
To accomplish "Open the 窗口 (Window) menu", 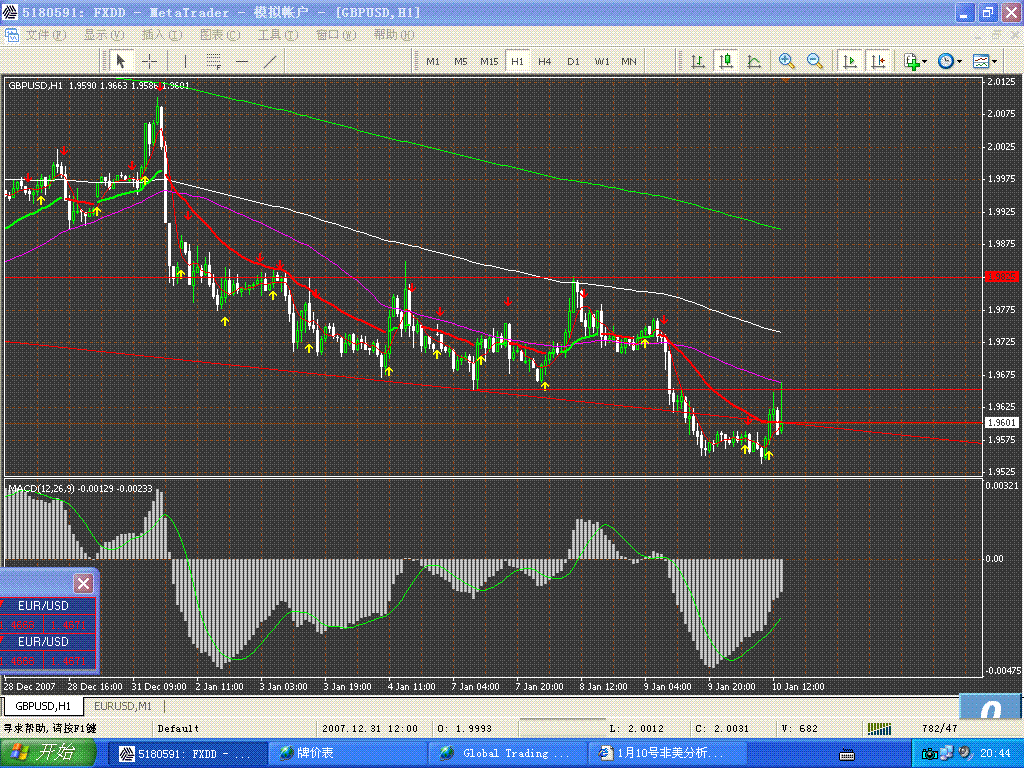I will (x=336, y=35).
